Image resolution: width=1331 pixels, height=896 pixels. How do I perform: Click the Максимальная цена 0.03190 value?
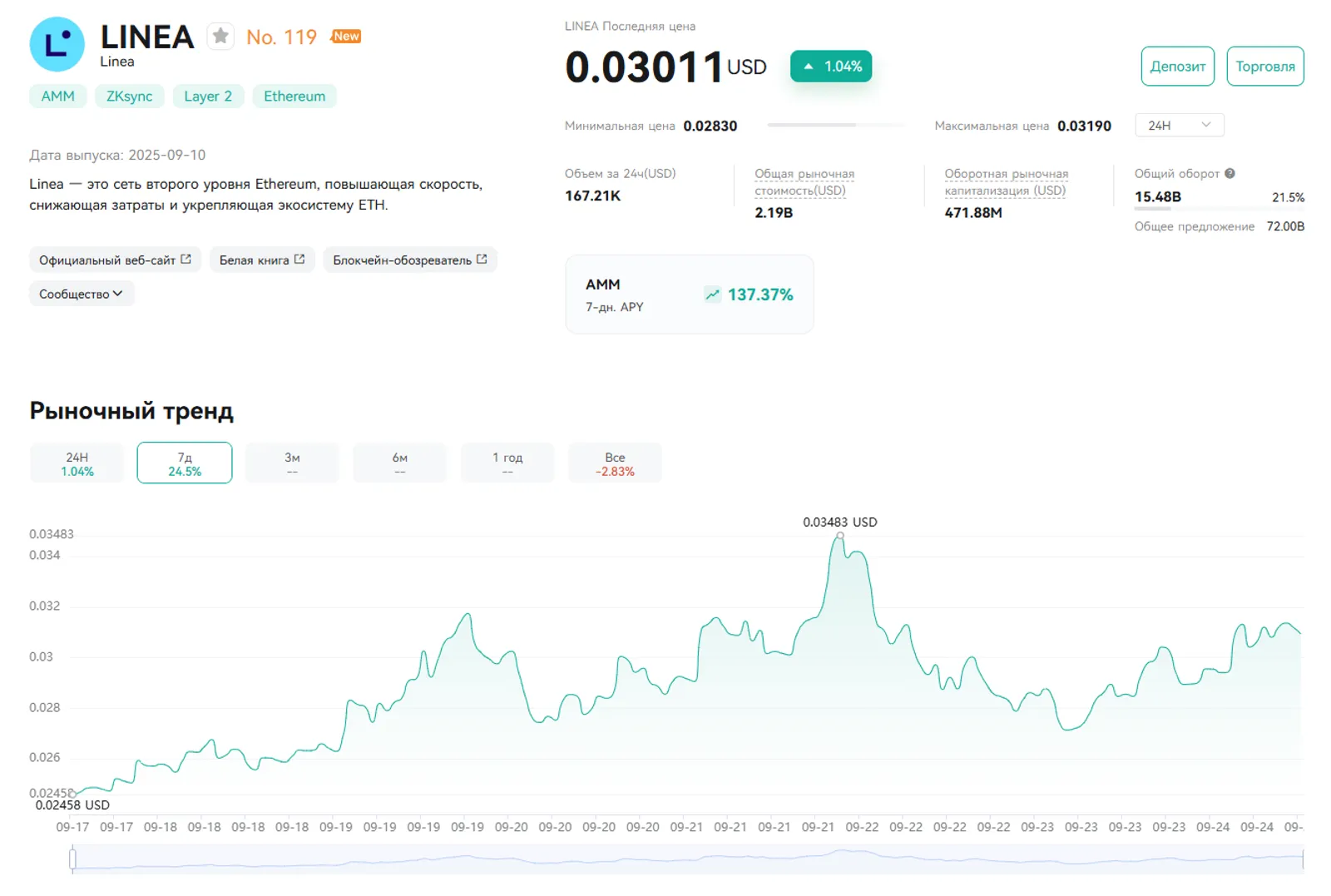[x=1084, y=126]
